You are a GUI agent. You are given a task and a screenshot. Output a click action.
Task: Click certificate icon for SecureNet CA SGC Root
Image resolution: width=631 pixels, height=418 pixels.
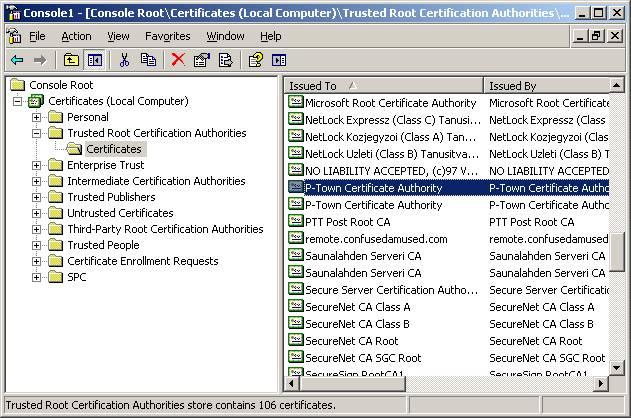[295, 357]
